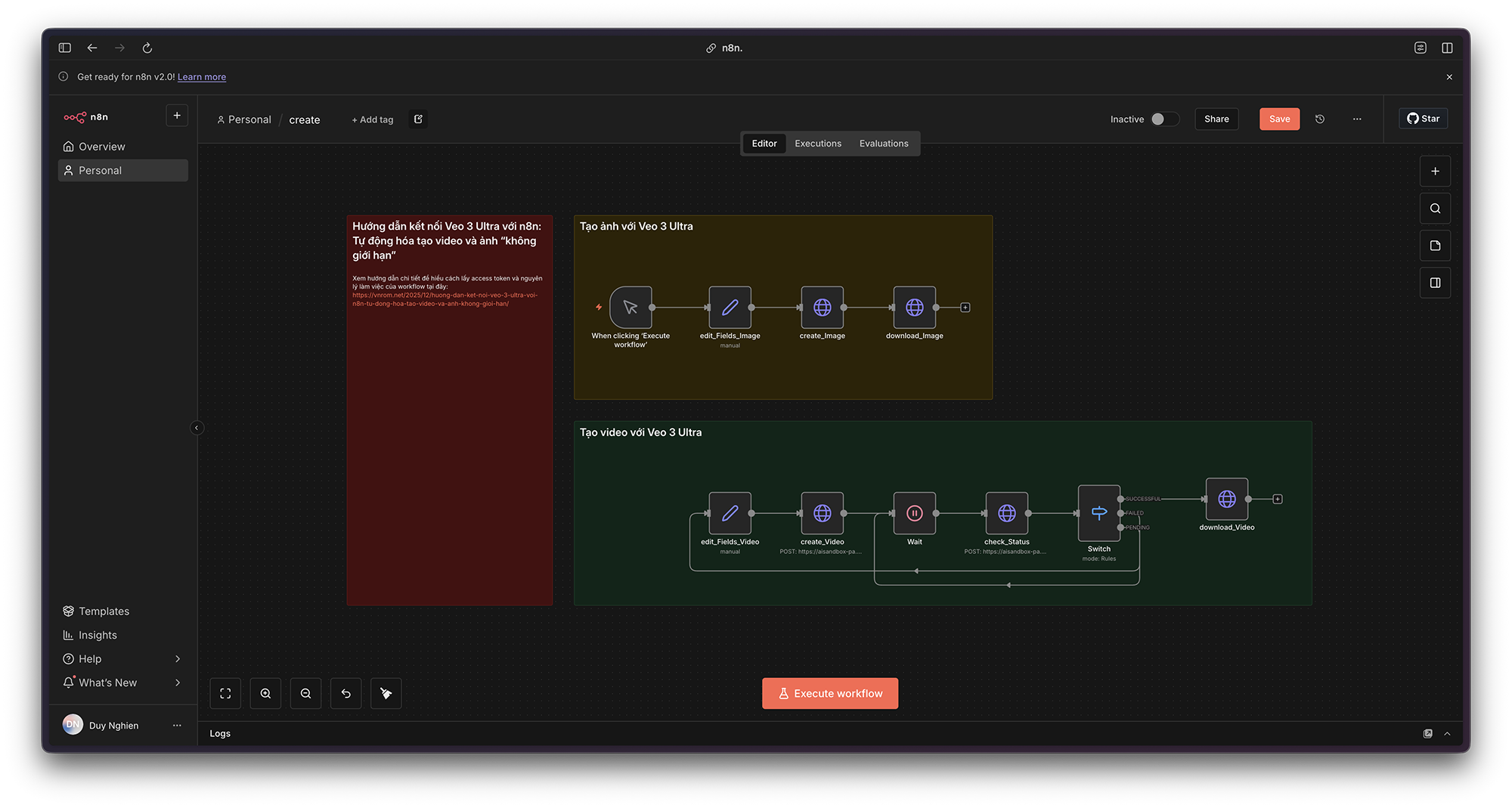This screenshot has width=1512, height=808.
Task: Collapse the left sidebar with arrow handle
Action: point(197,428)
